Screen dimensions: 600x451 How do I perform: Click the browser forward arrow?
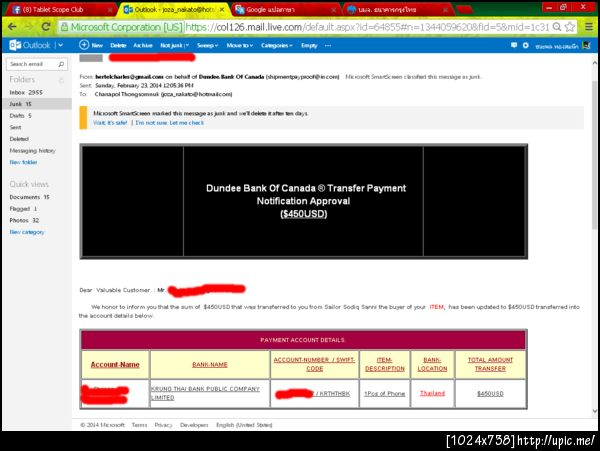pyautogui.click(x=29, y=27)
